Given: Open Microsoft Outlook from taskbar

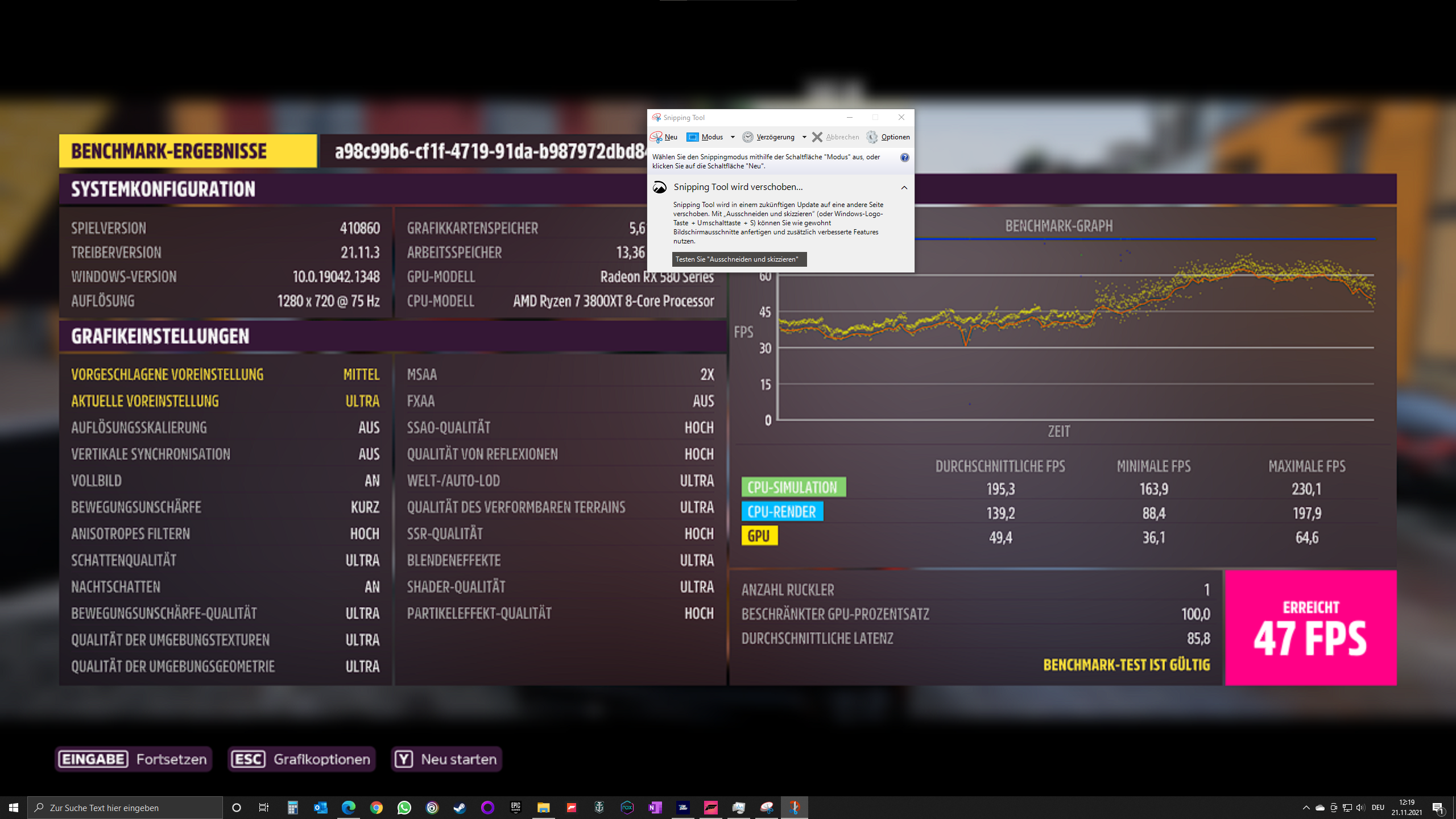Looking at the screenshot, I should pyautogui.click(x=320, y=808).
